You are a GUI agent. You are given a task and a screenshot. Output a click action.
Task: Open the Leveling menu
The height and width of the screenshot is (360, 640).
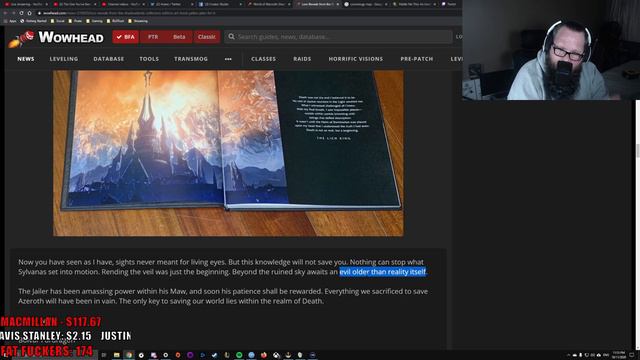coord(64,59)
